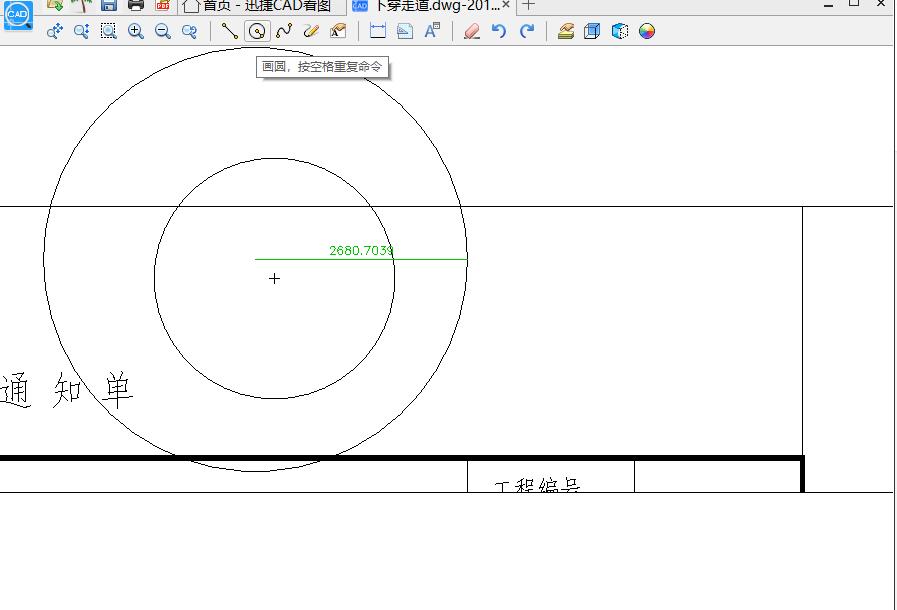Click the 3D wireframe cube icon
The height and width of the screenshot is (610, 897).
pyautogui.click(x=592, y=31)
